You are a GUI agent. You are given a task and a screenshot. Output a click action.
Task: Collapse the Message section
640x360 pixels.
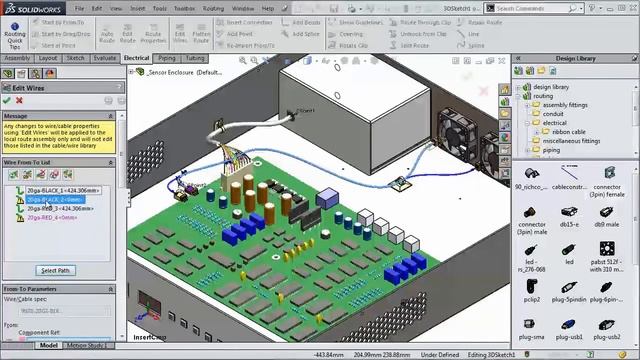tap(110, 116)
